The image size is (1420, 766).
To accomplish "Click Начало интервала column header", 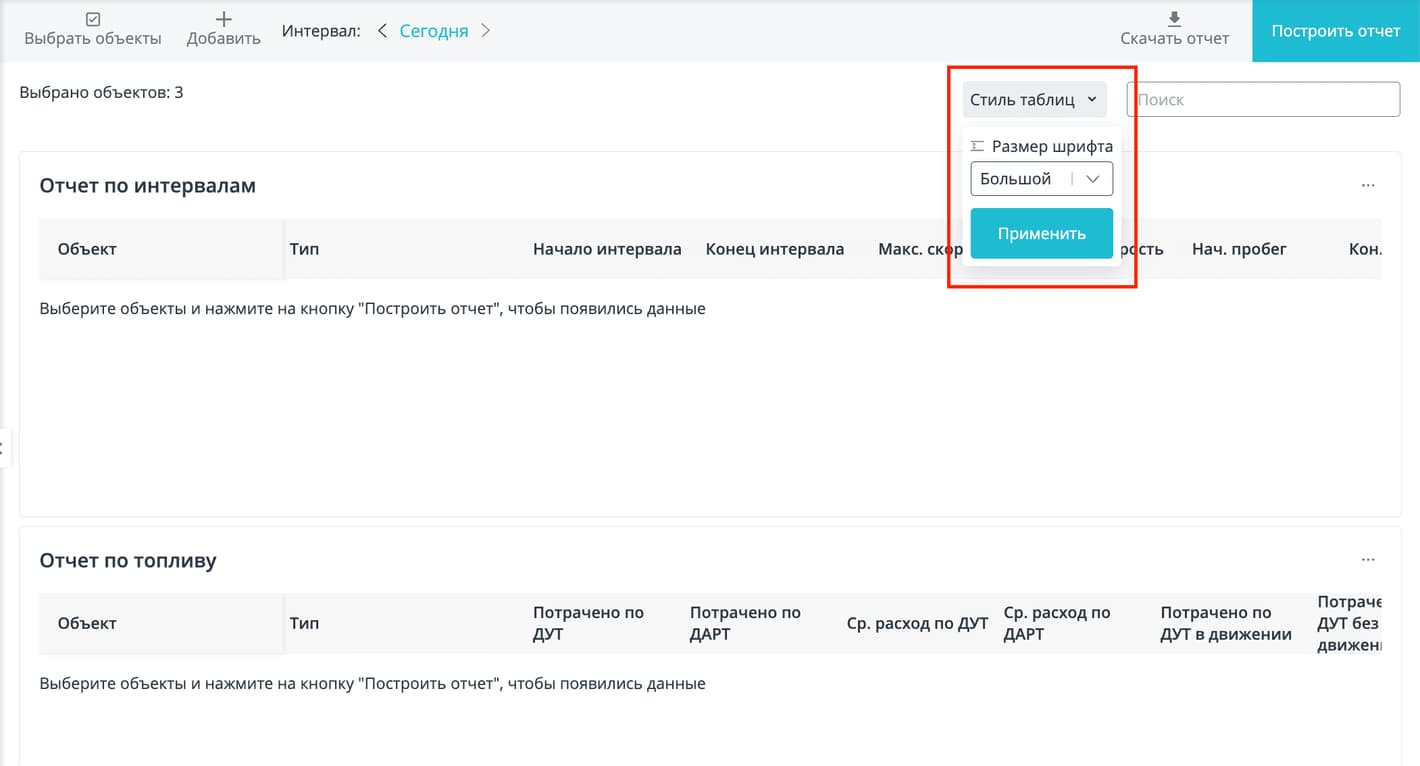I will [607, 249].
